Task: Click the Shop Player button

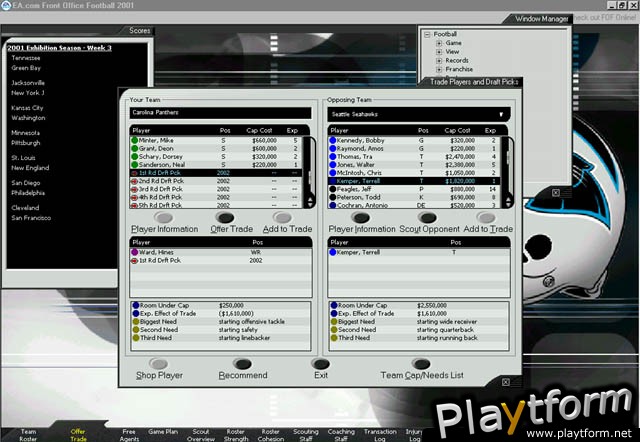Action: 158,364
